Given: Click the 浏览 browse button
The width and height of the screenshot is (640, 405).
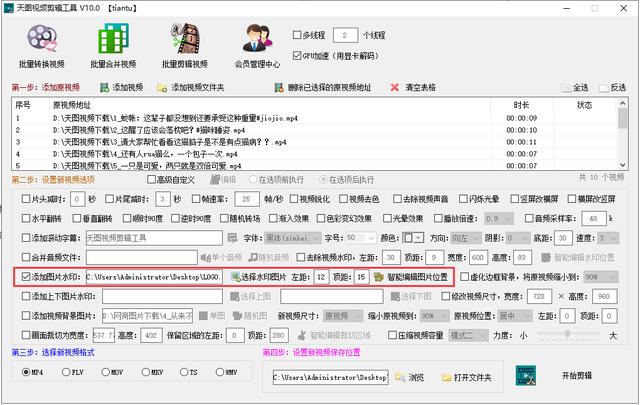Looking at the screenshot, I should 409,377.
